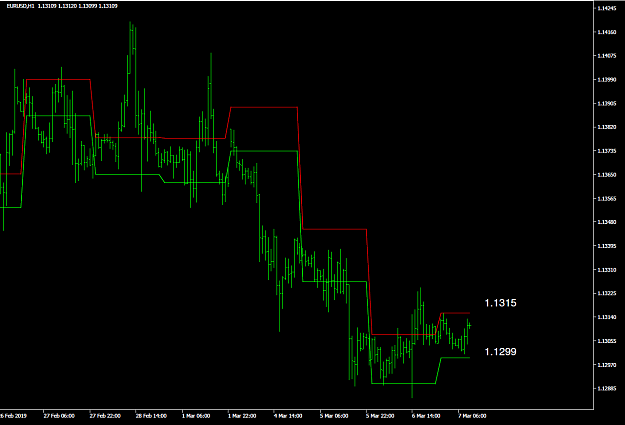Click the 1.13735 price axis label
This screenshot has height=425, width=625.
[x=607, y=151]
